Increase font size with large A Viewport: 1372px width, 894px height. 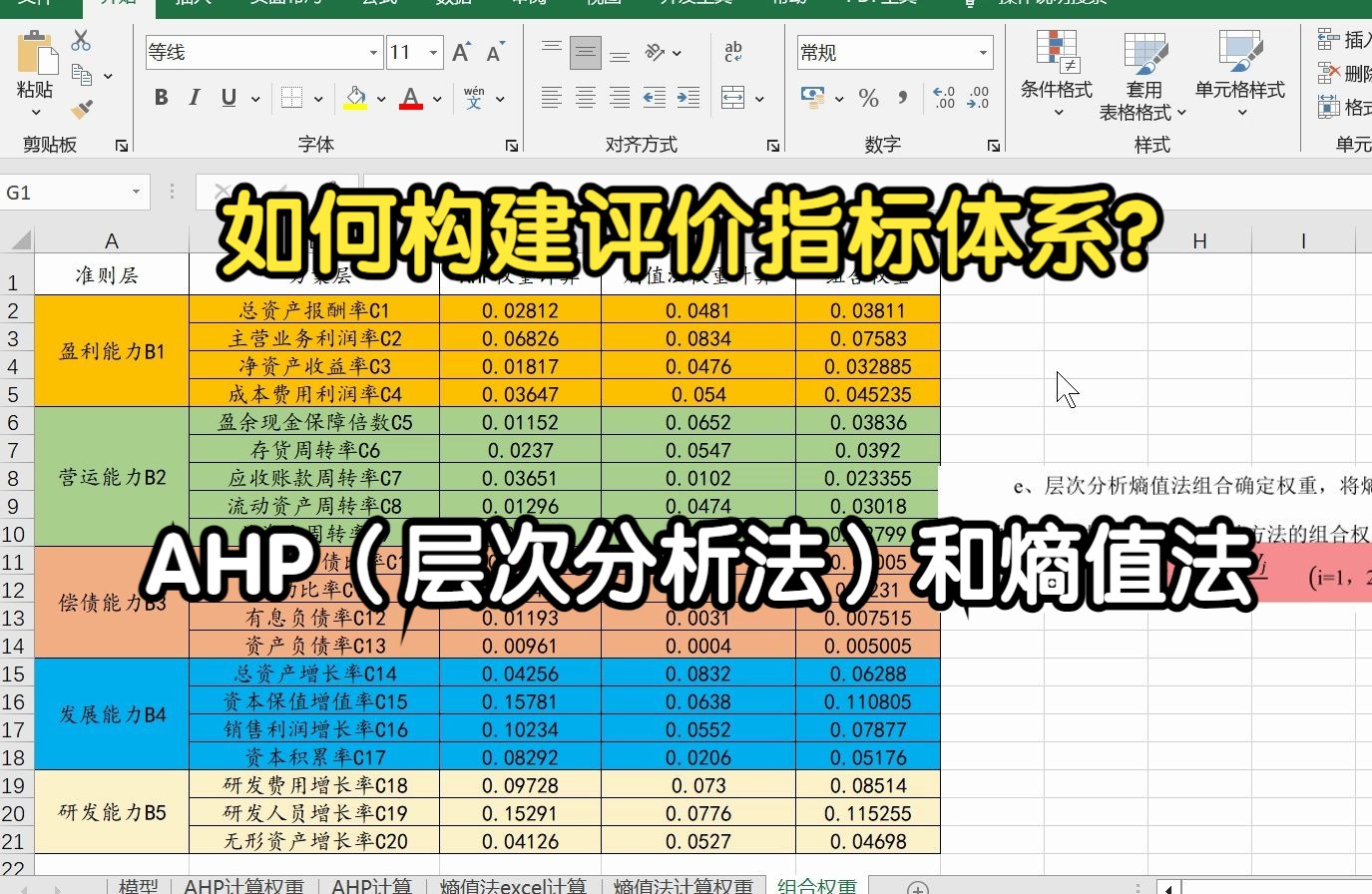click(x=461, y=52)
